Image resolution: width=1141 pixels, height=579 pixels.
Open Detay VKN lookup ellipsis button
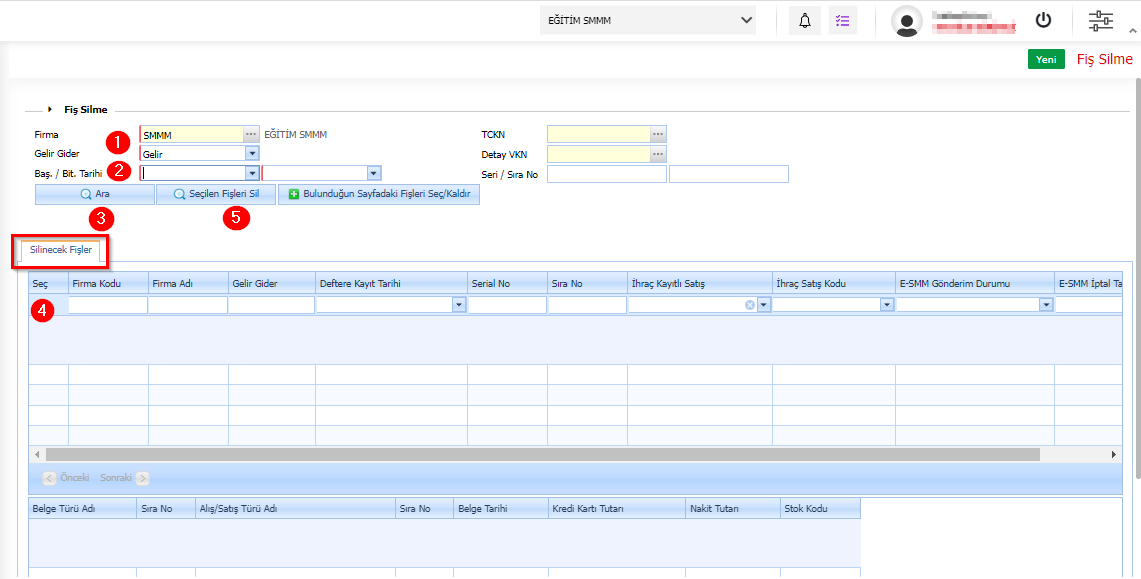click(658, 153)
